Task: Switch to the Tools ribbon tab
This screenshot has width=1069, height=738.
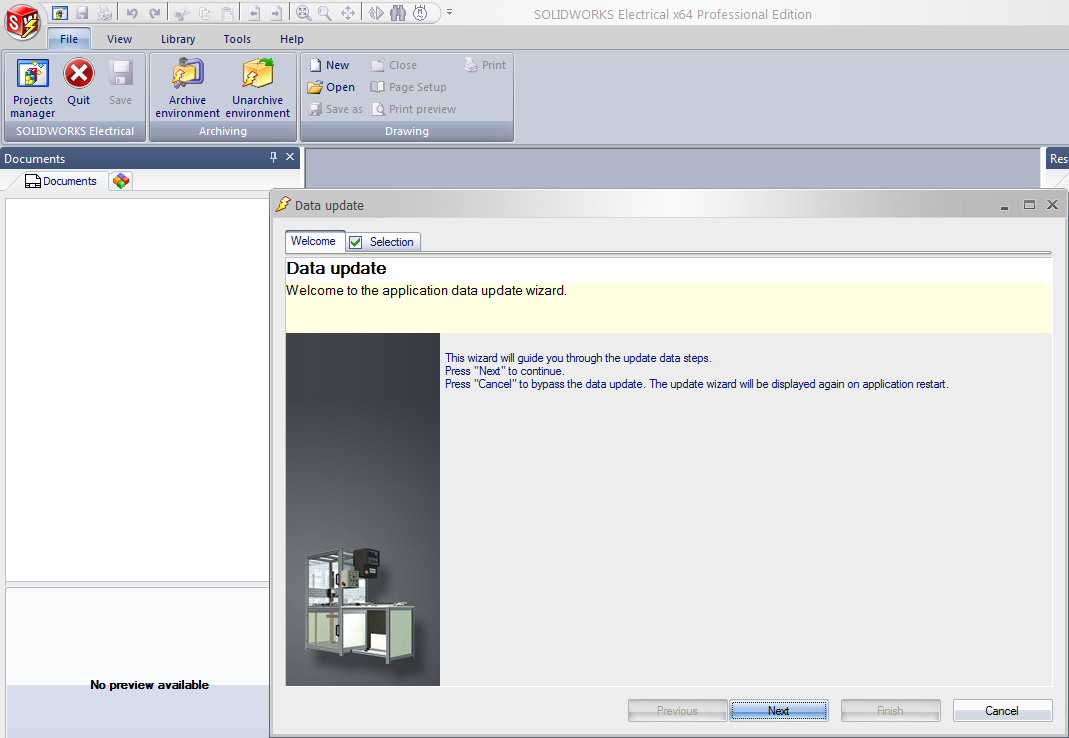Action: point(237,39)
